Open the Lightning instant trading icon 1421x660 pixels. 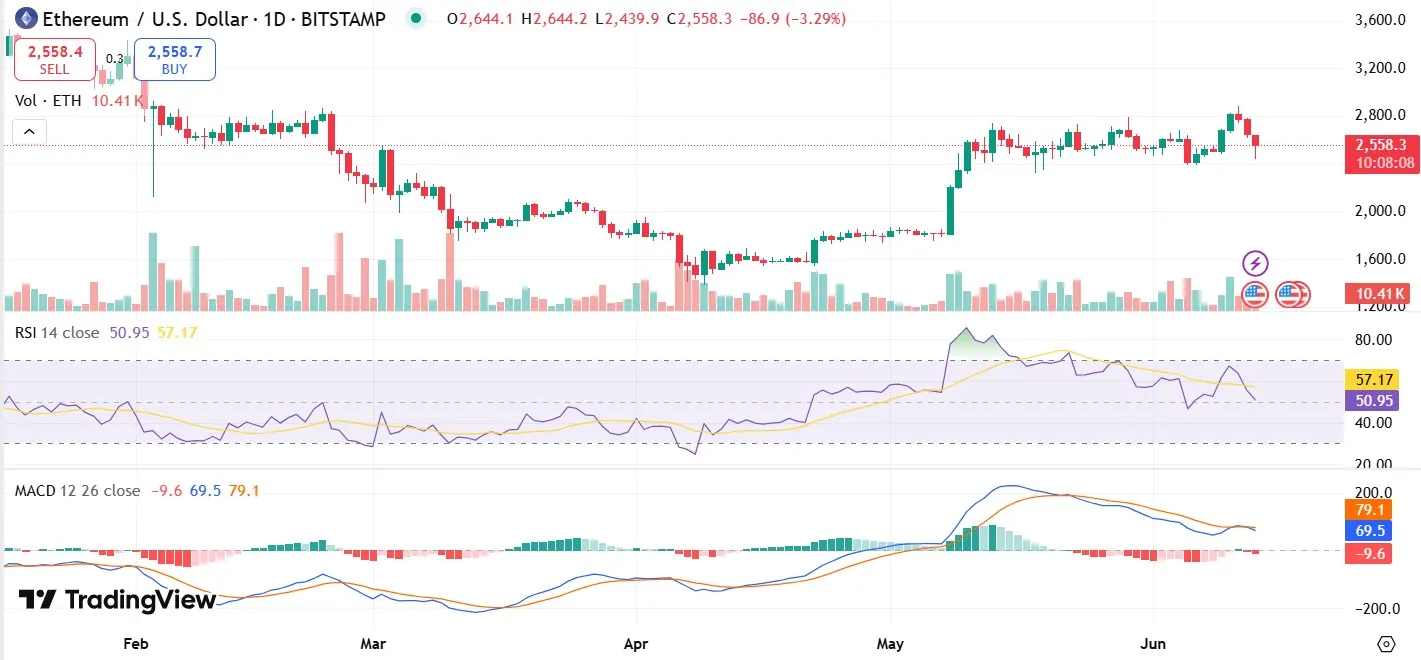click(1254, 263)
